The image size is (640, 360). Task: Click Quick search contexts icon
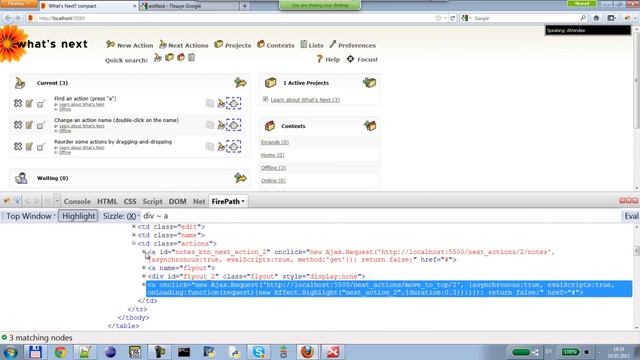[x=181, y=58]
